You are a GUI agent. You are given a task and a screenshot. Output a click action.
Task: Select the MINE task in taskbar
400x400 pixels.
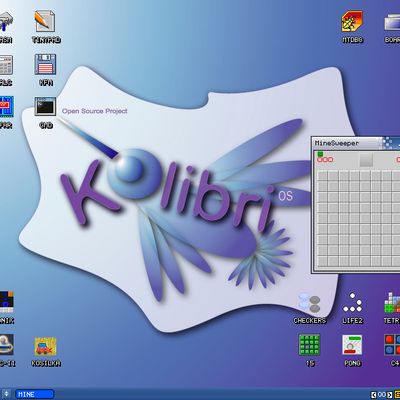click(x=34, y=394)
